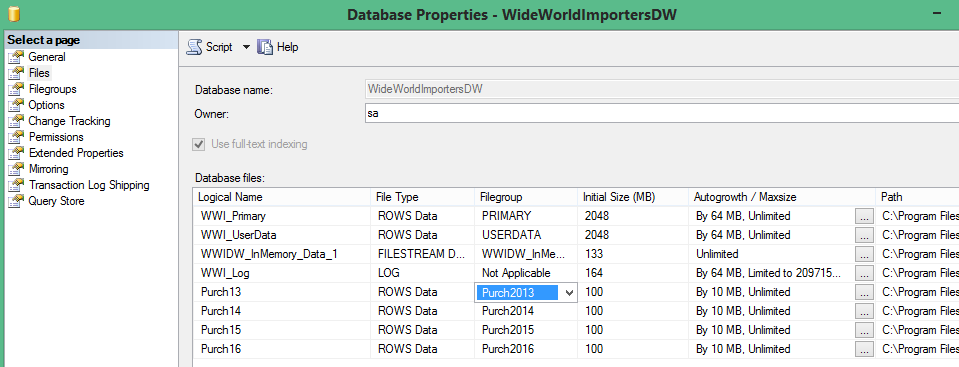The image size is (959, 367).
Task: Switch to the Mirroring page
Action: 48,169
